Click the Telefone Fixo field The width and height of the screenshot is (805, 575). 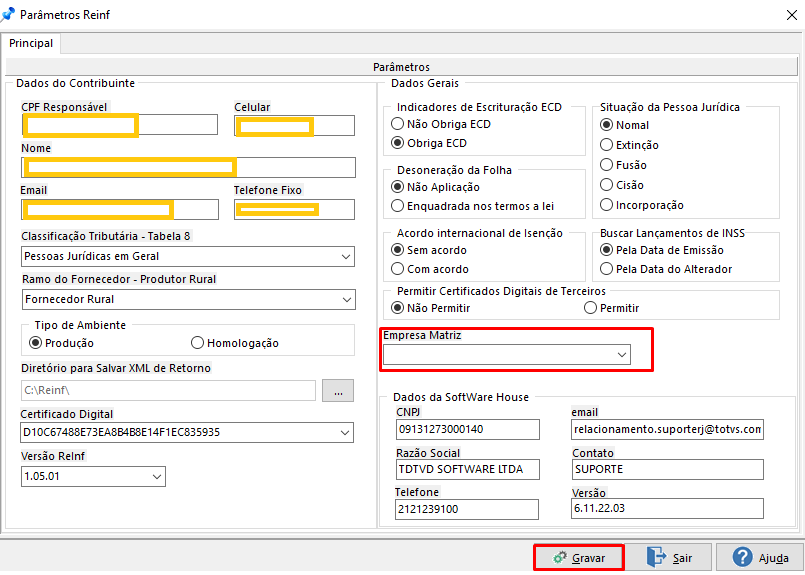[x=294, y=209]
